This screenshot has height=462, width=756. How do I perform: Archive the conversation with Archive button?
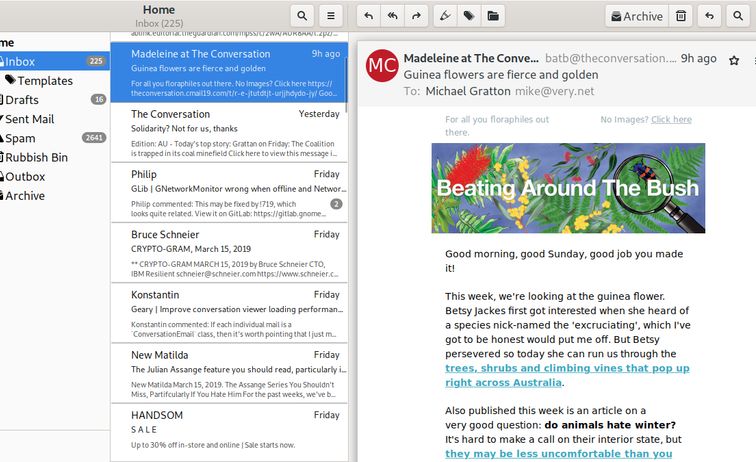pos(635,16)
